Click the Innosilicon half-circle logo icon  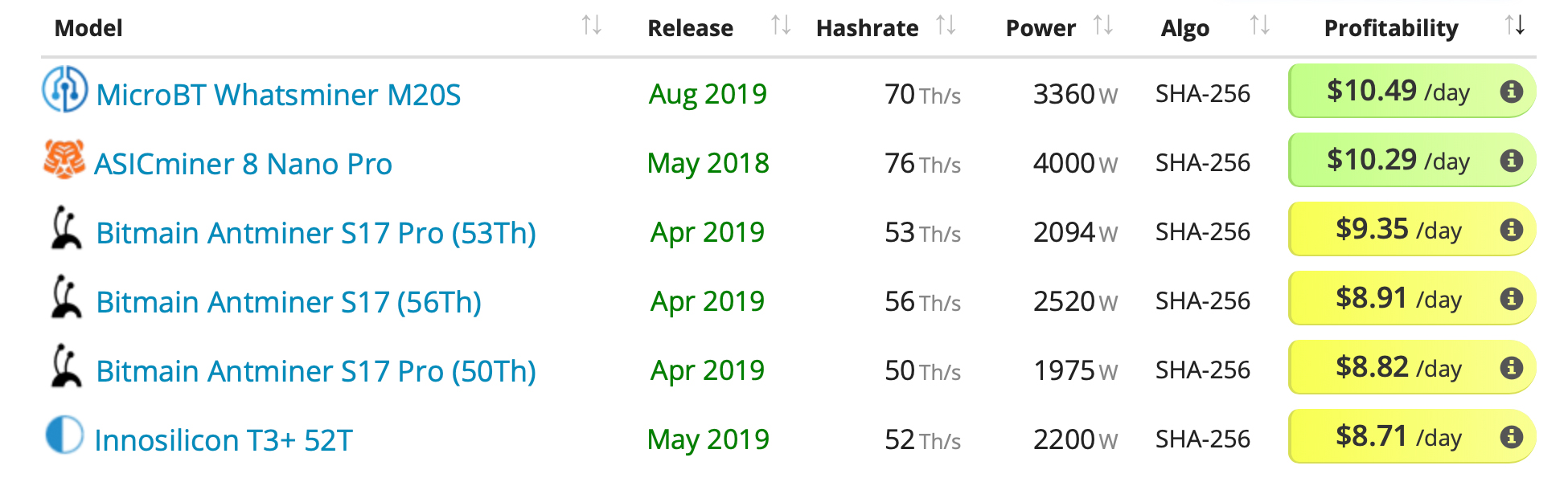coord(64,435)
